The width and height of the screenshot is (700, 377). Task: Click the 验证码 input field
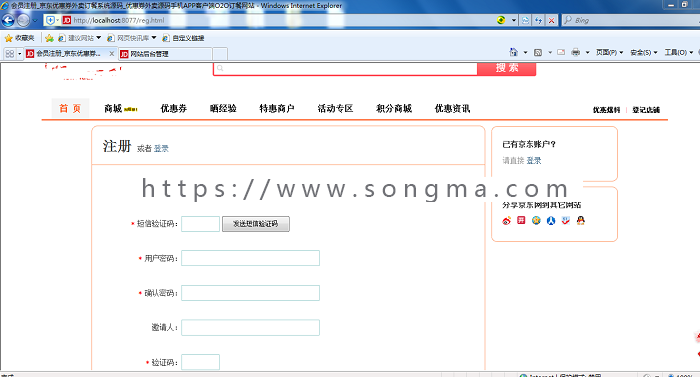click(200, 362)
